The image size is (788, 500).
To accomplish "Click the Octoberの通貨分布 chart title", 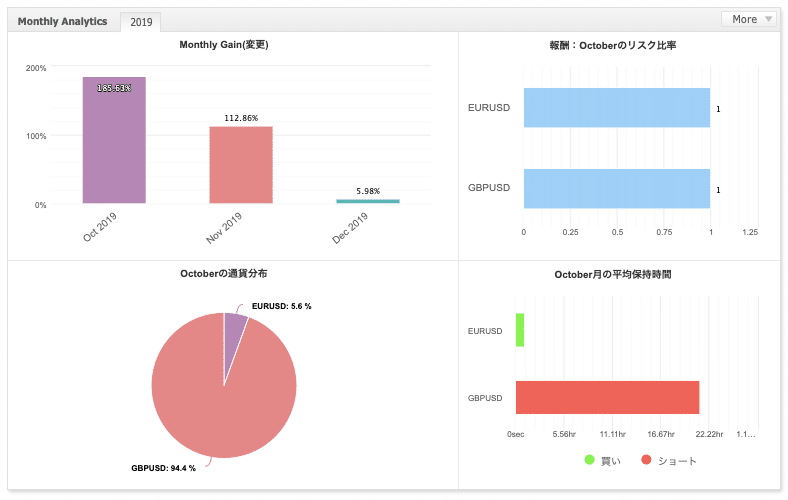I will point(224,273).
